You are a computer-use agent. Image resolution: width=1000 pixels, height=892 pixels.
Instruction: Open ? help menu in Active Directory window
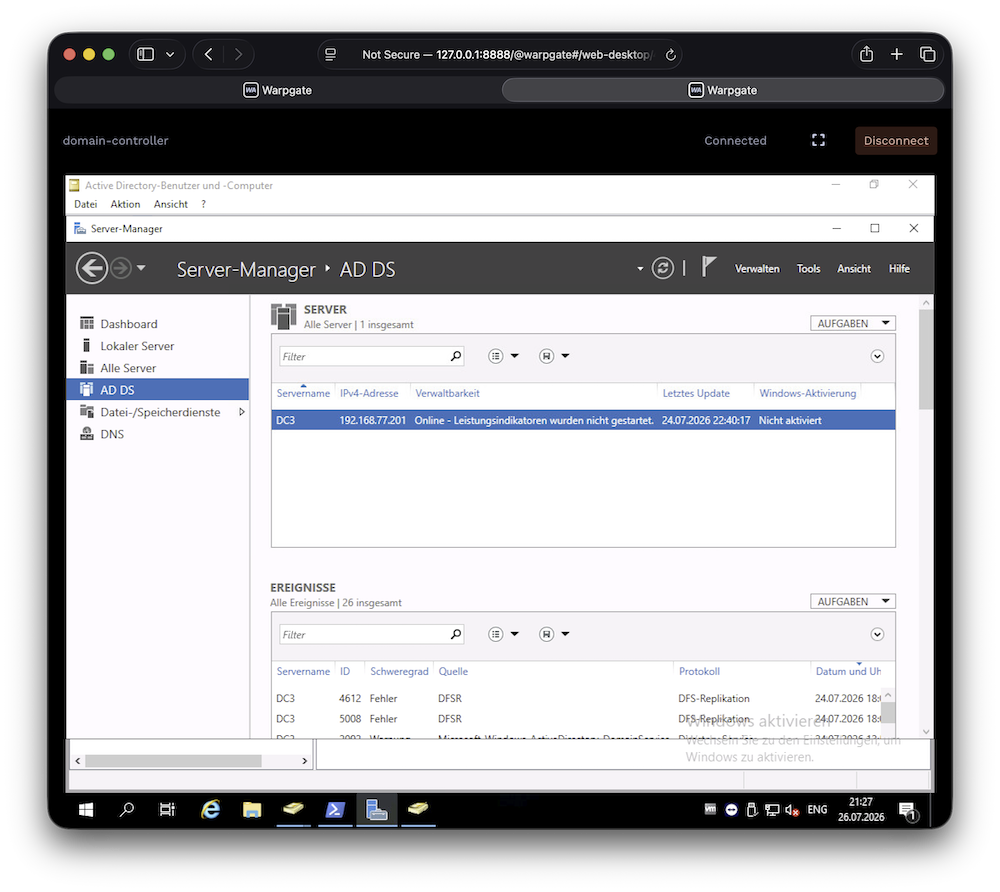[x=203, y=204]
